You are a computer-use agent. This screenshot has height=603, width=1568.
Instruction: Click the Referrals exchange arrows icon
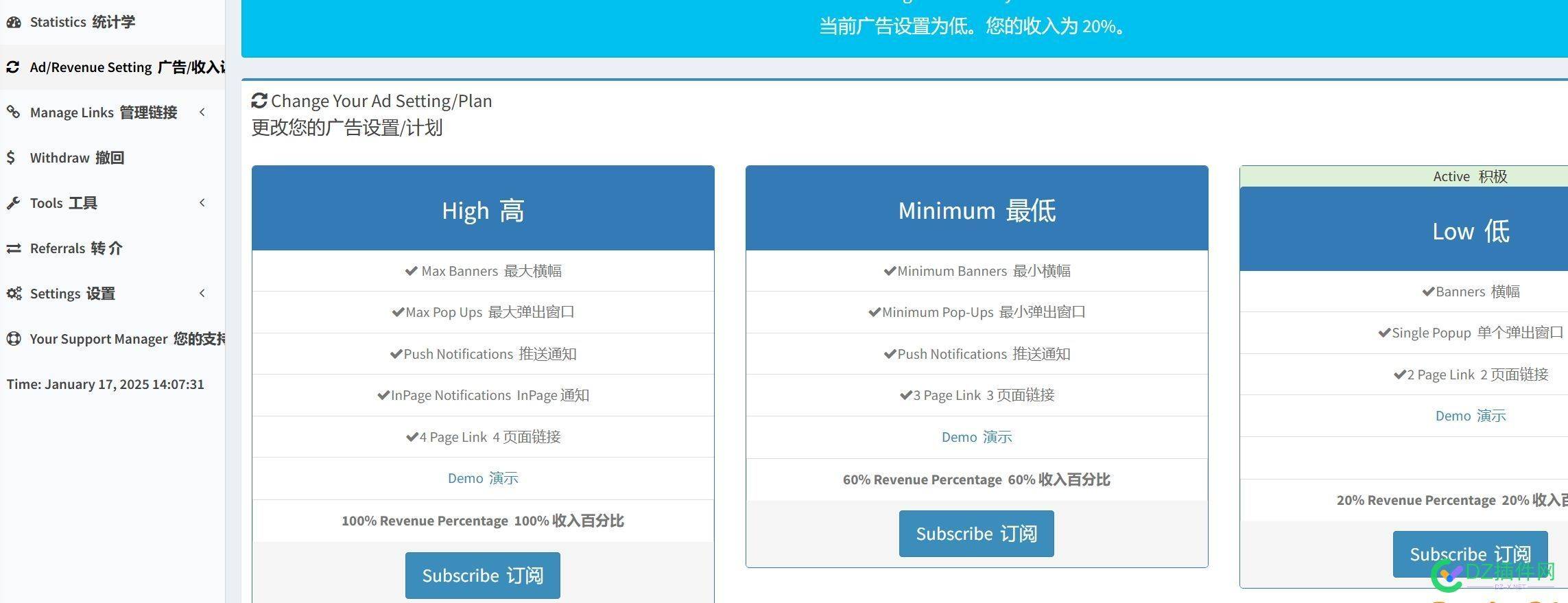(x=14, y=248)
